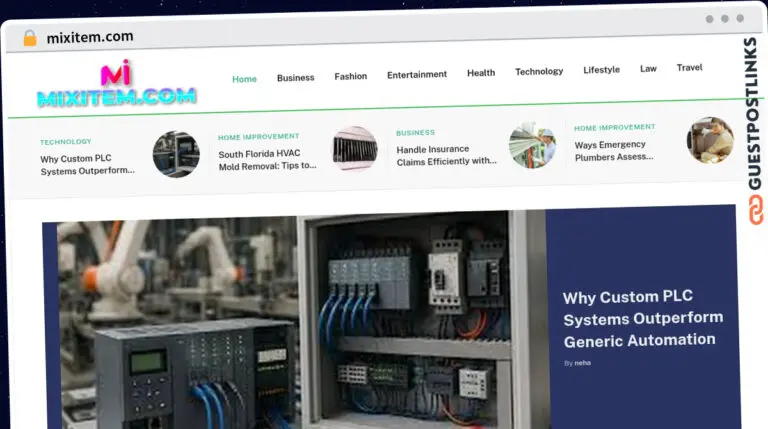
Task: Open the insurance claims round thumbnail
Action: tap(532, 145)
